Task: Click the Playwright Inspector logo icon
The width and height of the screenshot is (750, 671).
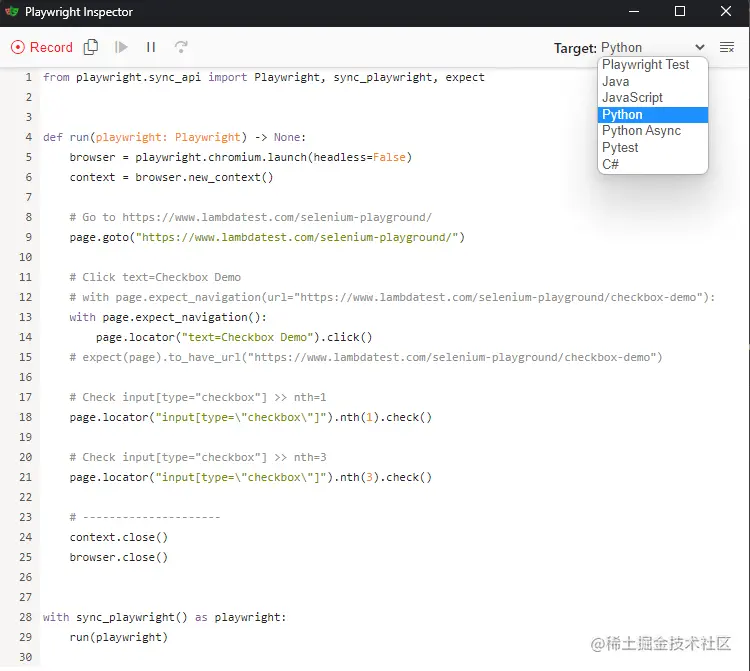Action: (x=11, y=11)
